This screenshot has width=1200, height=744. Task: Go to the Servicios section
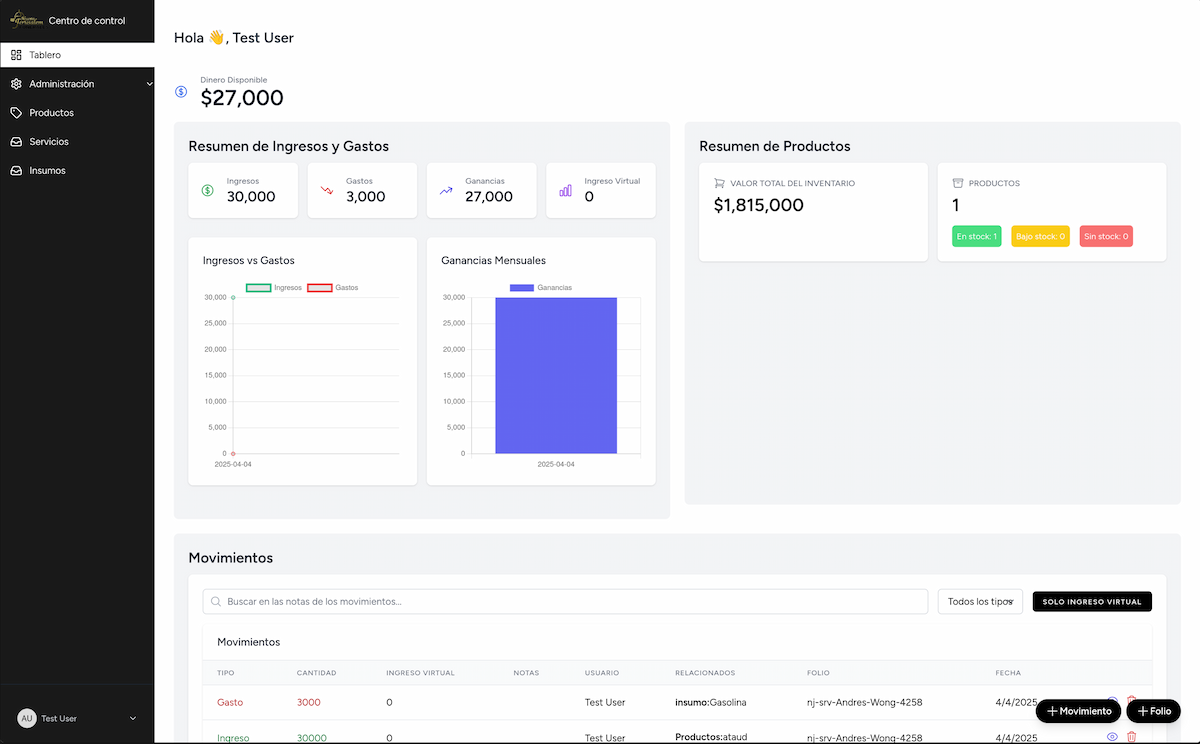(49, 142)
